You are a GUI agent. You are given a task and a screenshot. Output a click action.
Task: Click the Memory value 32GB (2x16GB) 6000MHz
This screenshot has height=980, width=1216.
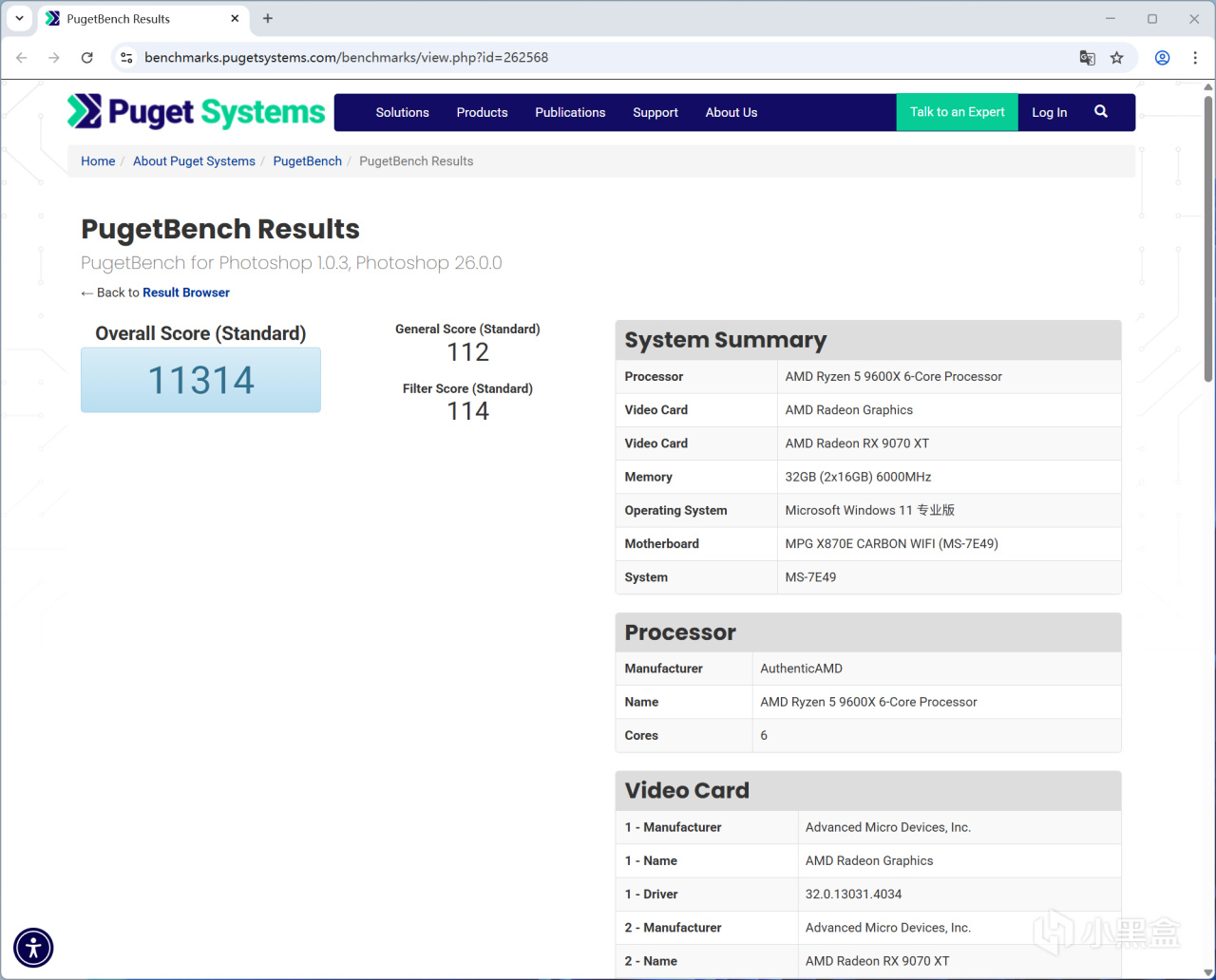(x=858, y=477)
